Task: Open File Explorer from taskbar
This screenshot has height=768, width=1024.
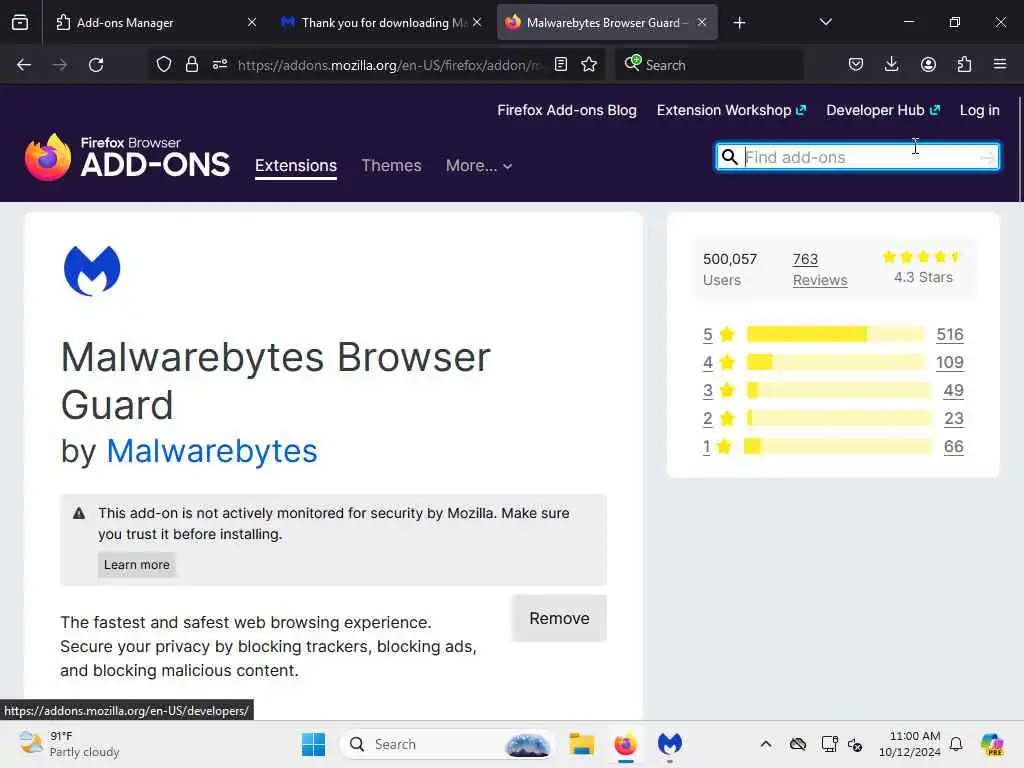Action: pyautogui.click(x=581, y=744)
